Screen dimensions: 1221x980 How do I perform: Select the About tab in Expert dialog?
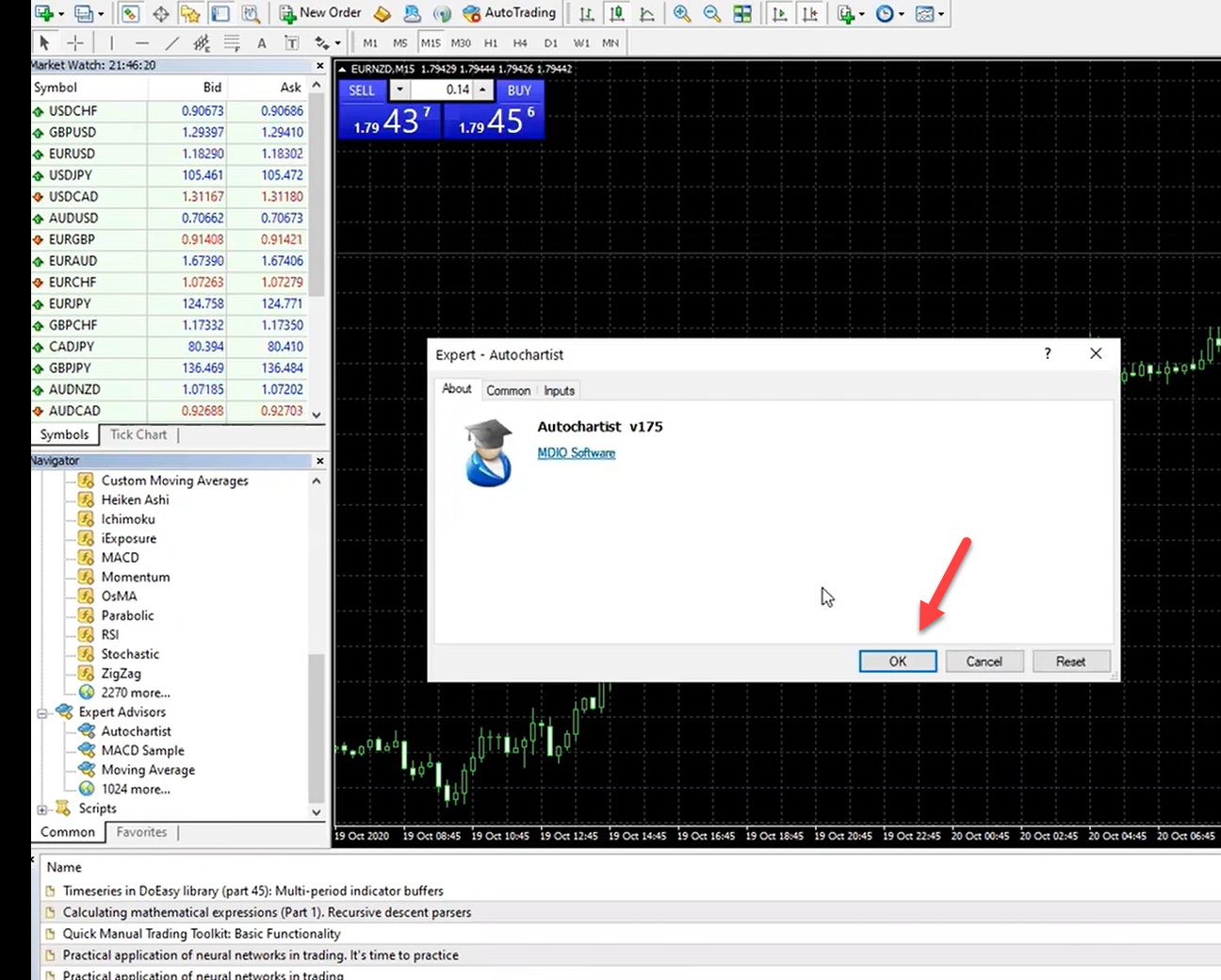click(x=457, y=389)
